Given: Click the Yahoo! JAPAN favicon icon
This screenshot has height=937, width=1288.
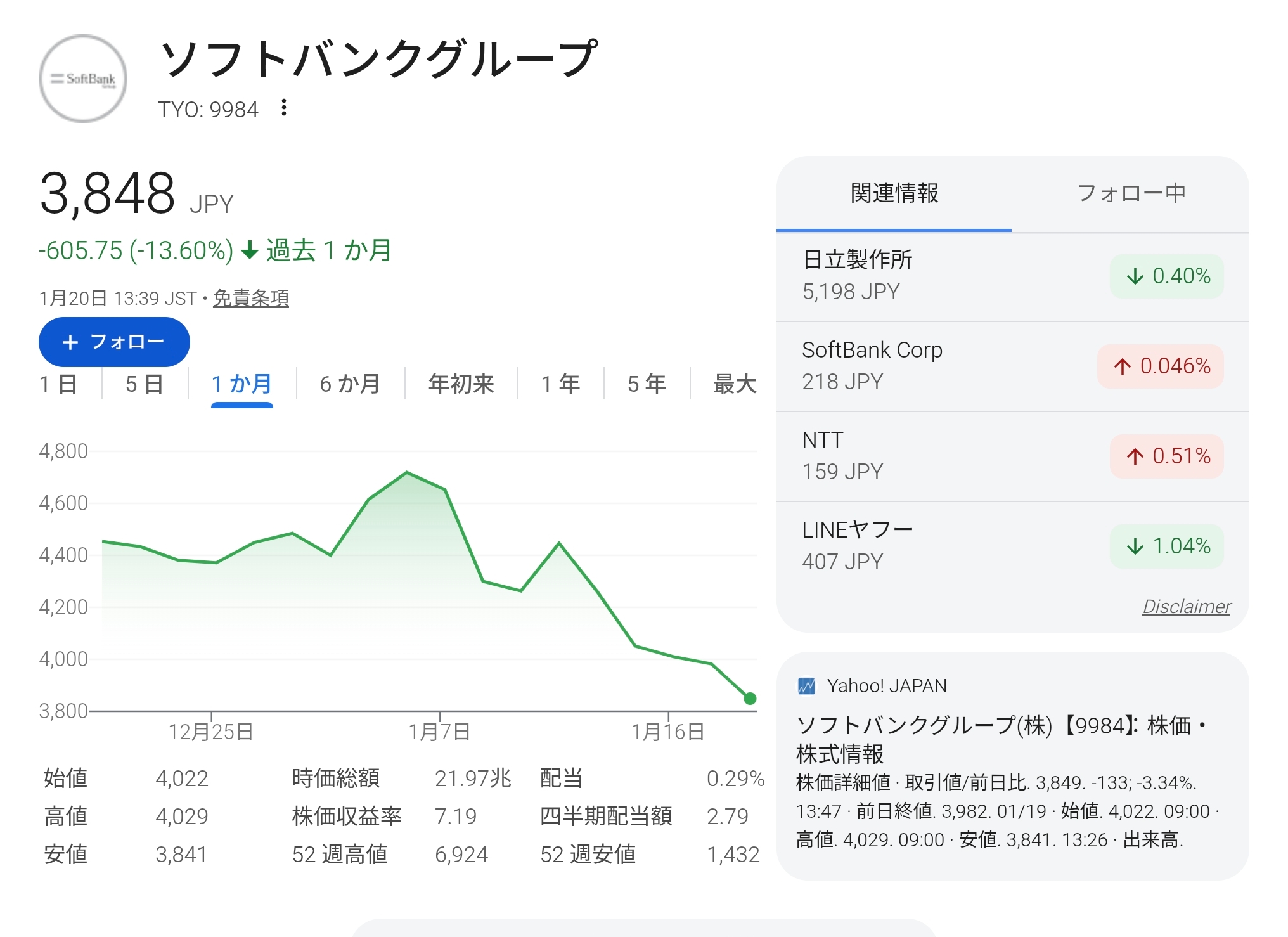Looking at the screenshot, I should (806, 686).
